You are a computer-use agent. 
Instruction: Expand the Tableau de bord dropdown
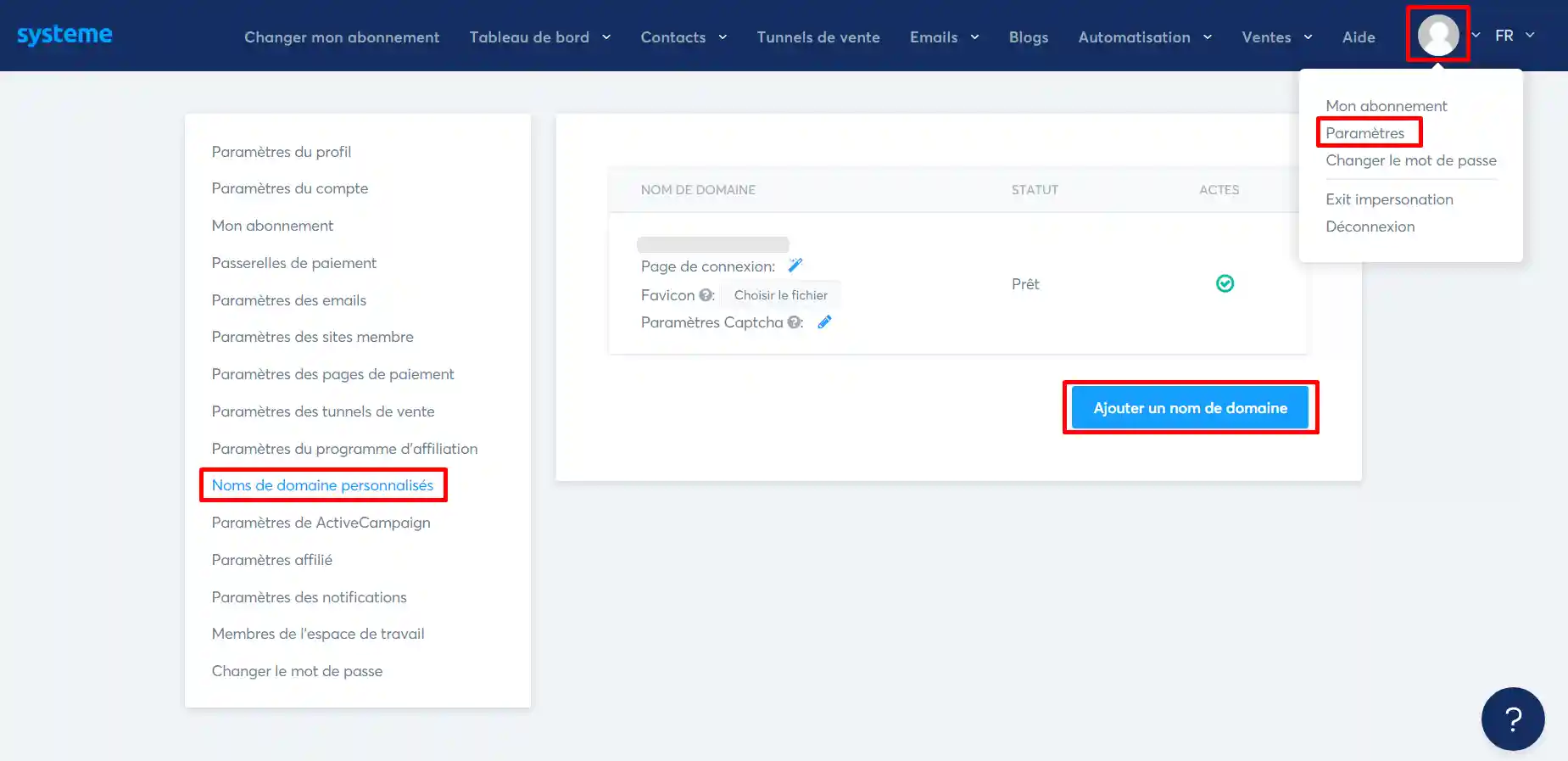[x=539, y=37]
